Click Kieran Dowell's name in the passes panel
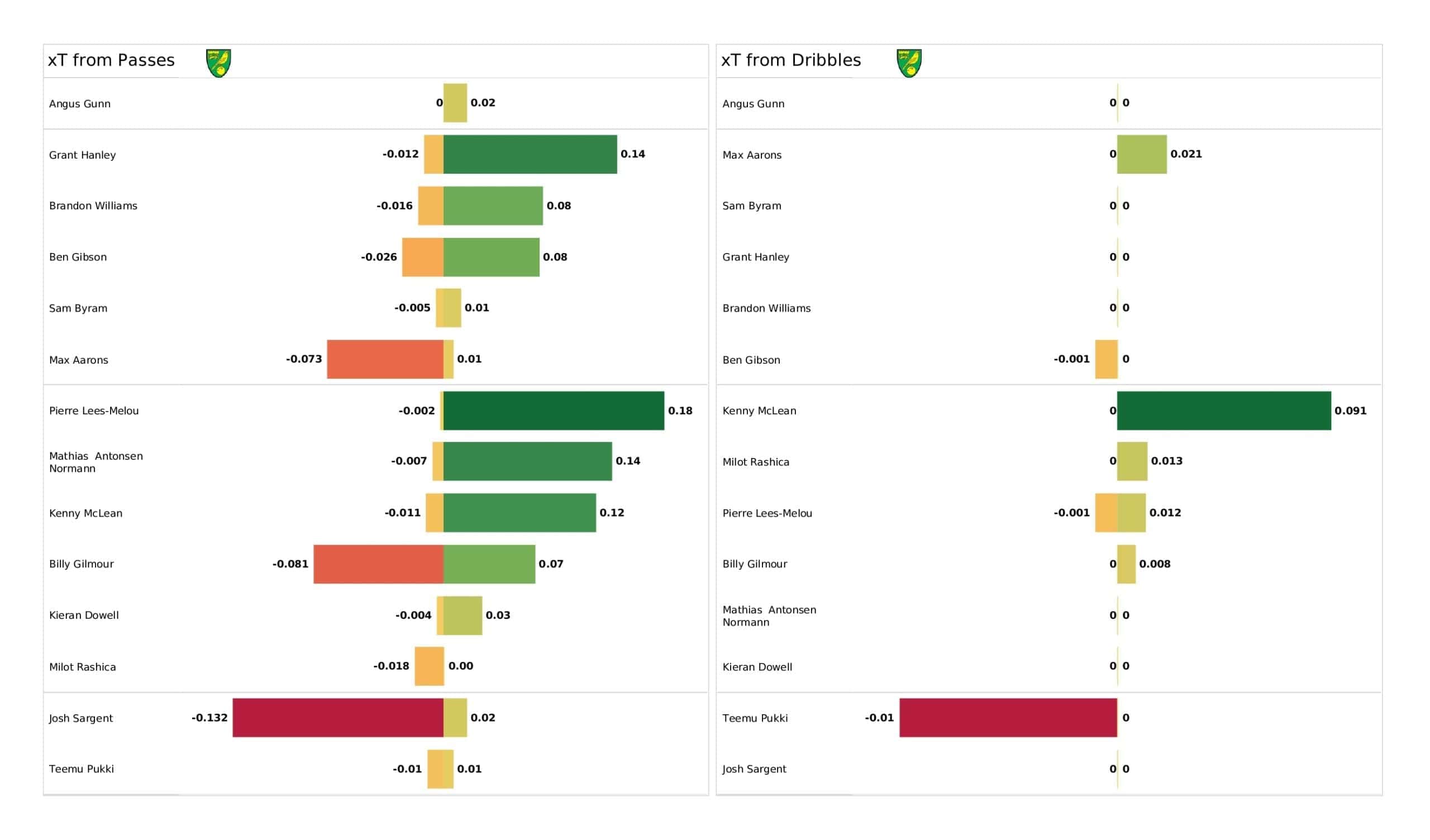The image size is (1430, 840). click(84, 615)
